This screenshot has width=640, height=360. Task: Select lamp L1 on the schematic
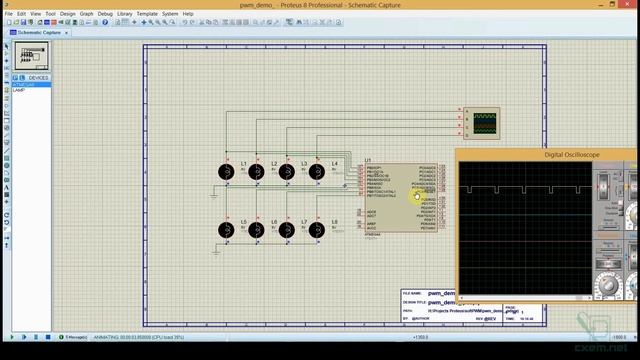226,172
